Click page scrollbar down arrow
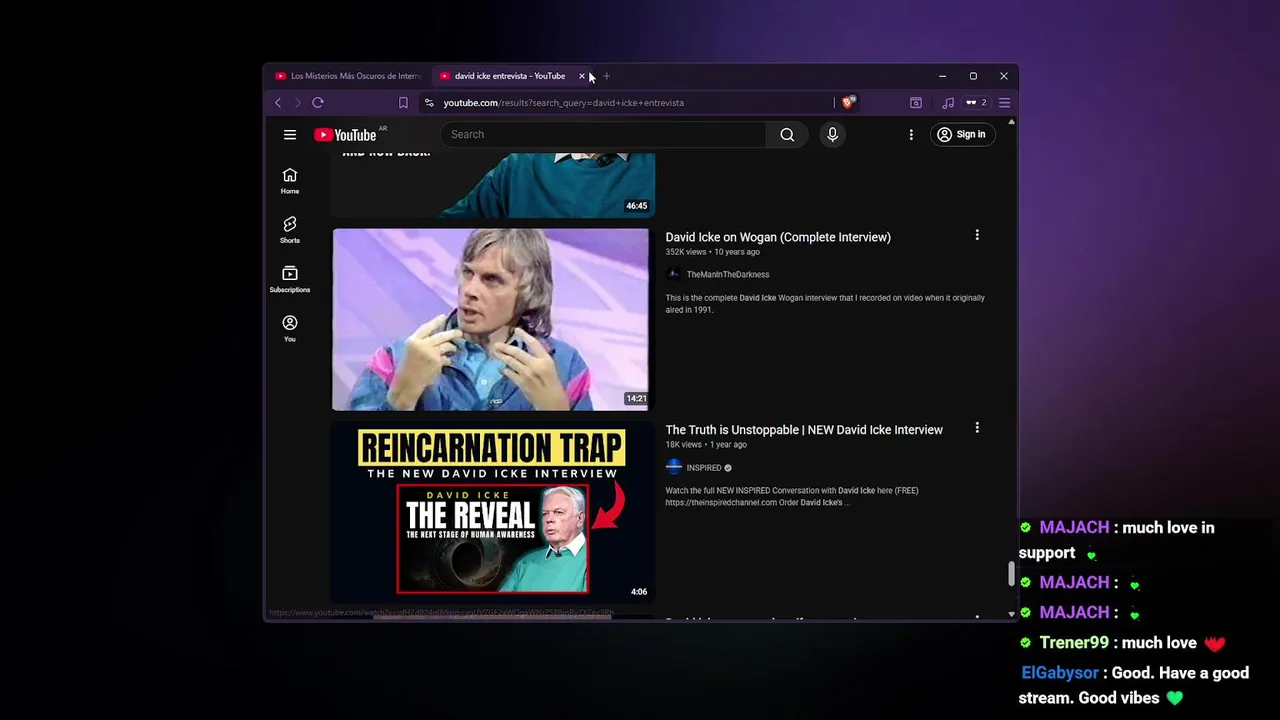This screenshot has height=720, width=1280. 1011,614
